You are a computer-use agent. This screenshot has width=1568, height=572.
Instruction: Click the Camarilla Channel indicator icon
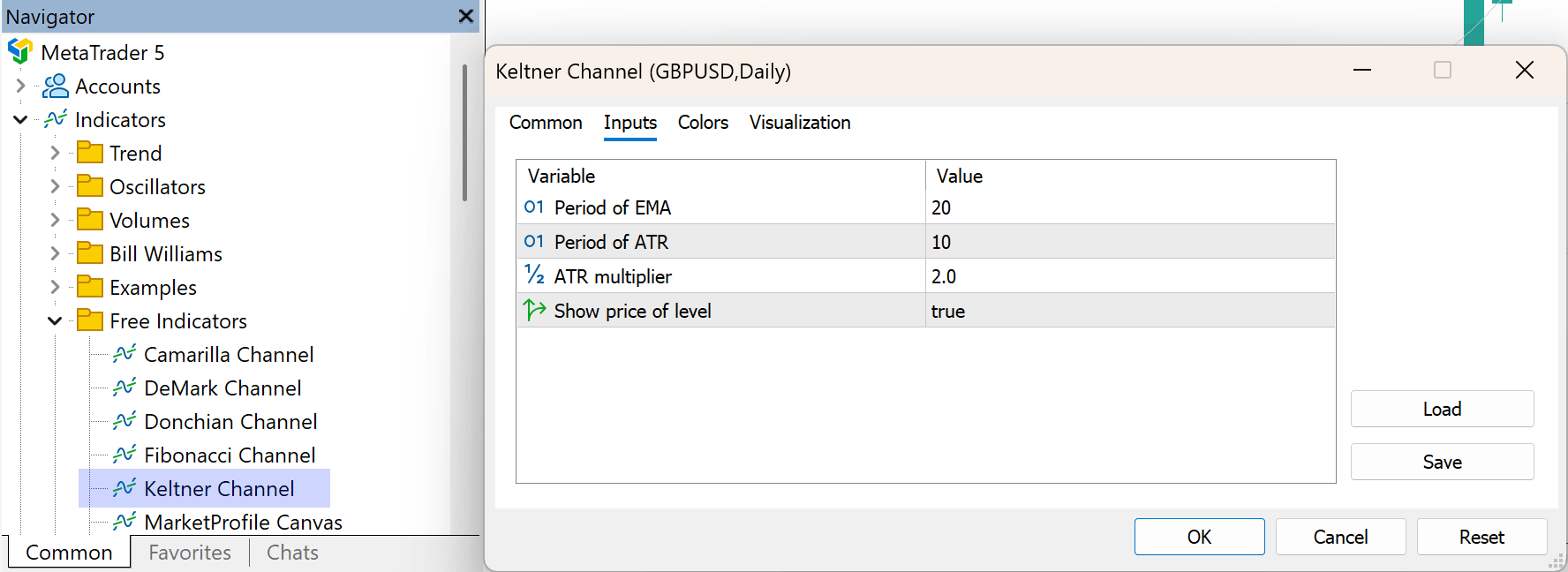click(124, 354)
